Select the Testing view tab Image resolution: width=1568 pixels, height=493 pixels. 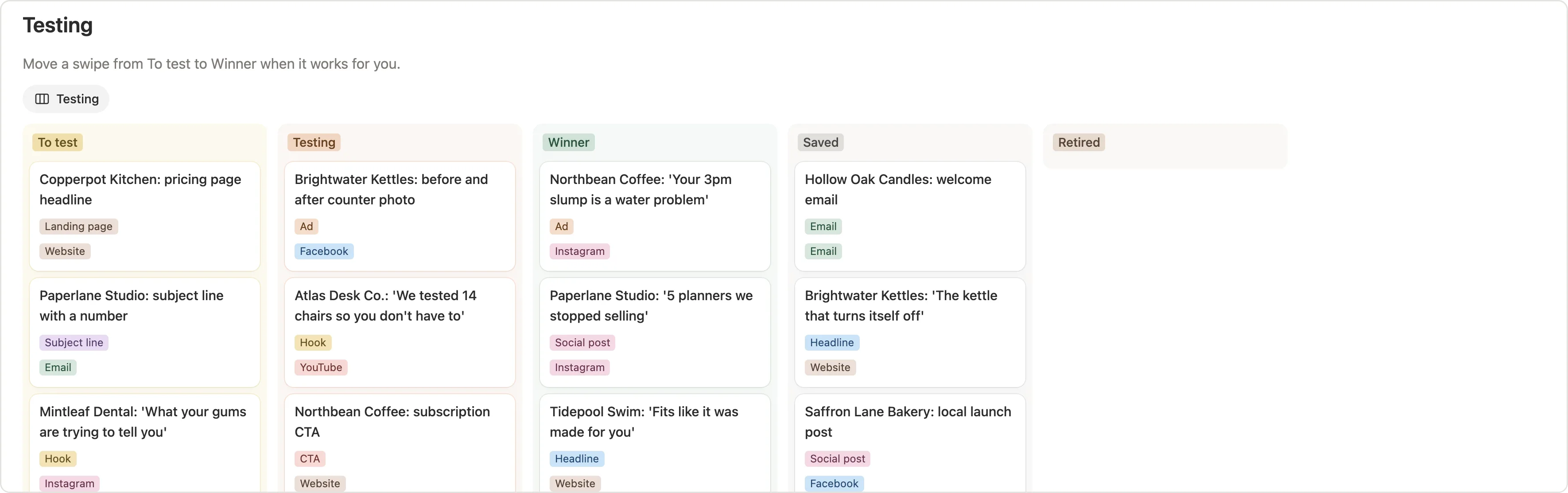[x=66, y=99]
